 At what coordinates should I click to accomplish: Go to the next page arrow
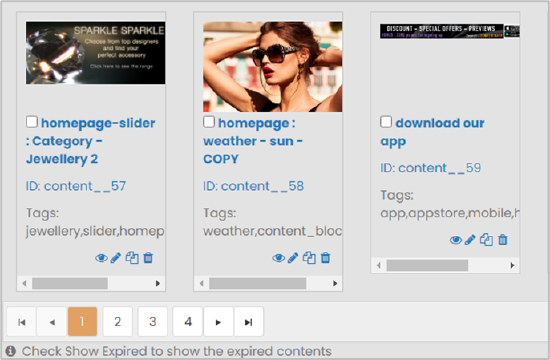coord(218,322)
